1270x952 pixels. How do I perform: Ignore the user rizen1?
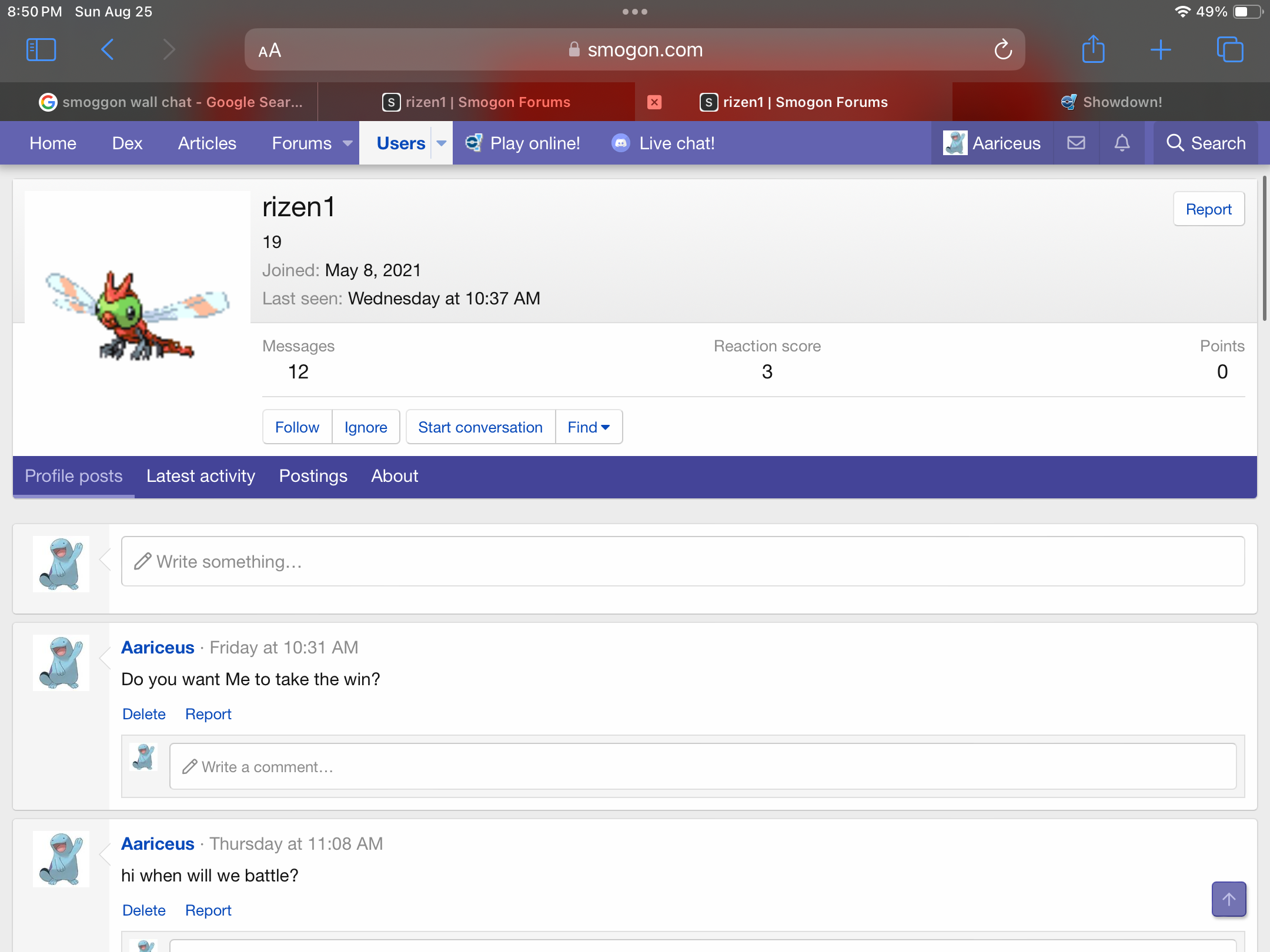(366, 427)
